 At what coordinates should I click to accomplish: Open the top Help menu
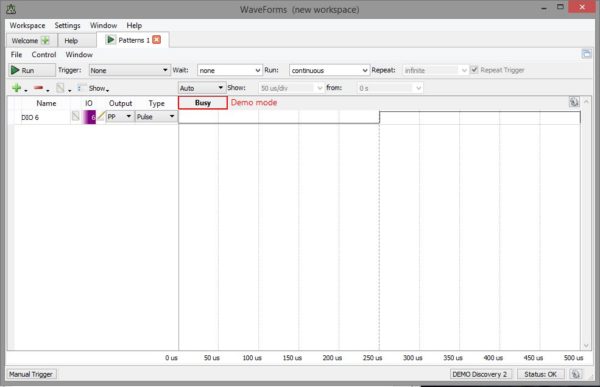point(134,26)
